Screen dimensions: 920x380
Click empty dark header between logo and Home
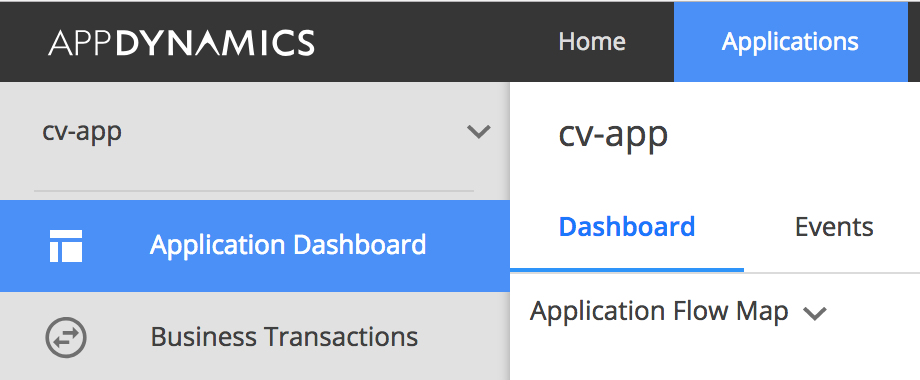[x=434, y=42]
